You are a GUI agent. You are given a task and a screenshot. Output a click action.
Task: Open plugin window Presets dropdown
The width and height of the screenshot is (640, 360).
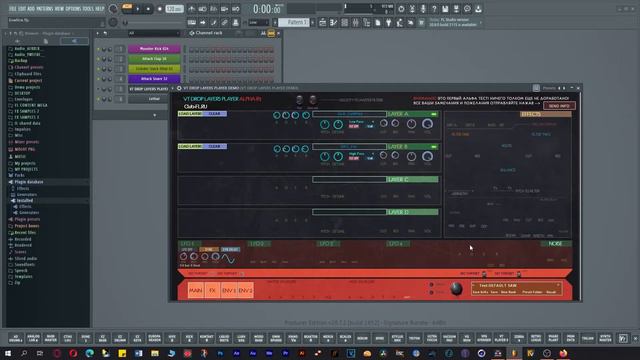point(549,88)
